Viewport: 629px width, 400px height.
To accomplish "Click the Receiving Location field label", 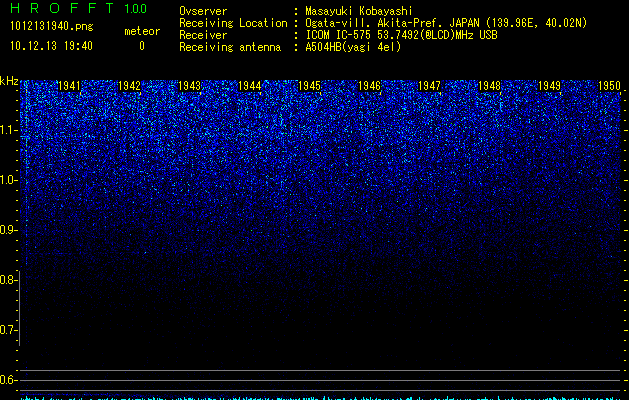I will [233, 23].
